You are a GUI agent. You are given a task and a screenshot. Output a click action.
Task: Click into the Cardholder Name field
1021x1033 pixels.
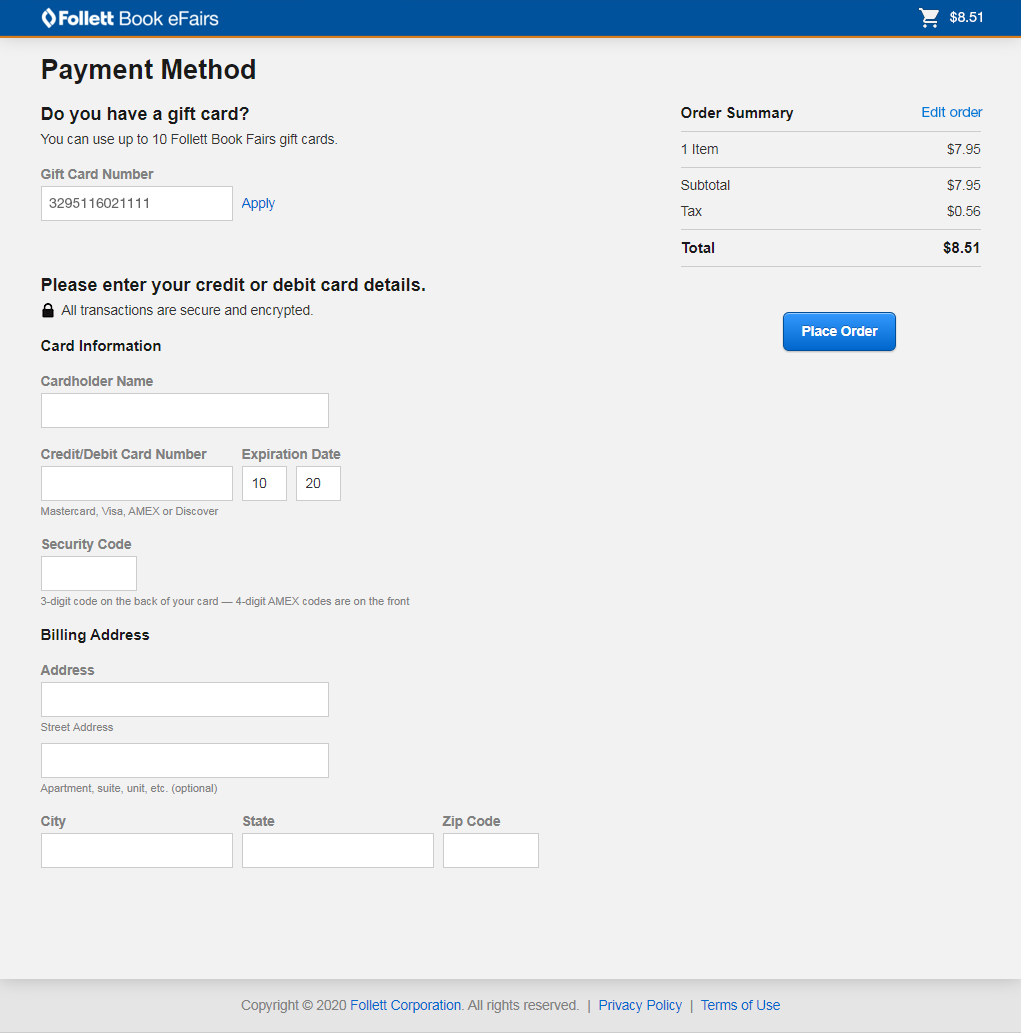[x=184, y=410]
